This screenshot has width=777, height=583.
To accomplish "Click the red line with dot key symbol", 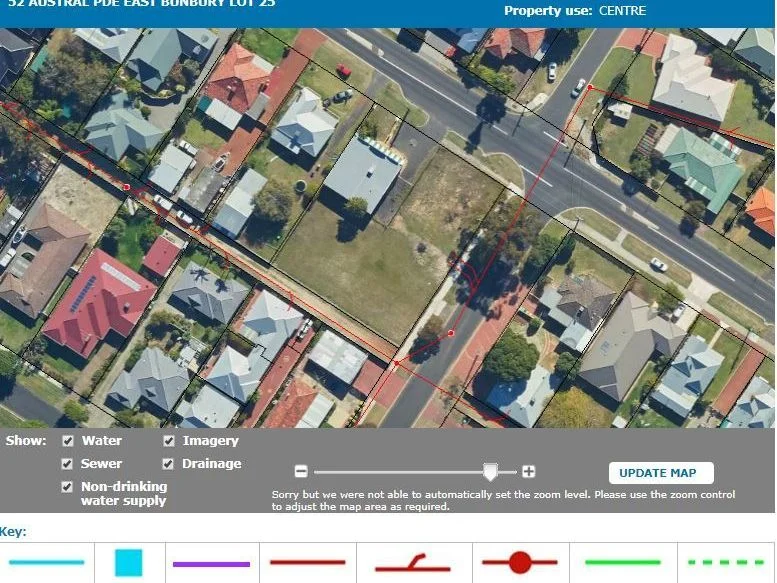I will (519, 563).
